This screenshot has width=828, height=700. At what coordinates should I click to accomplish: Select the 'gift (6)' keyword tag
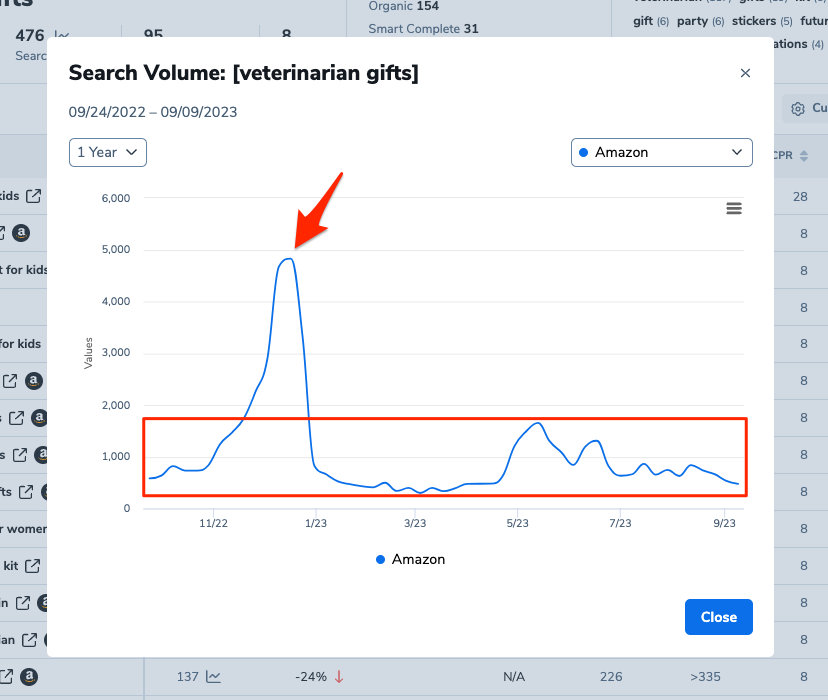click(650, 21)
